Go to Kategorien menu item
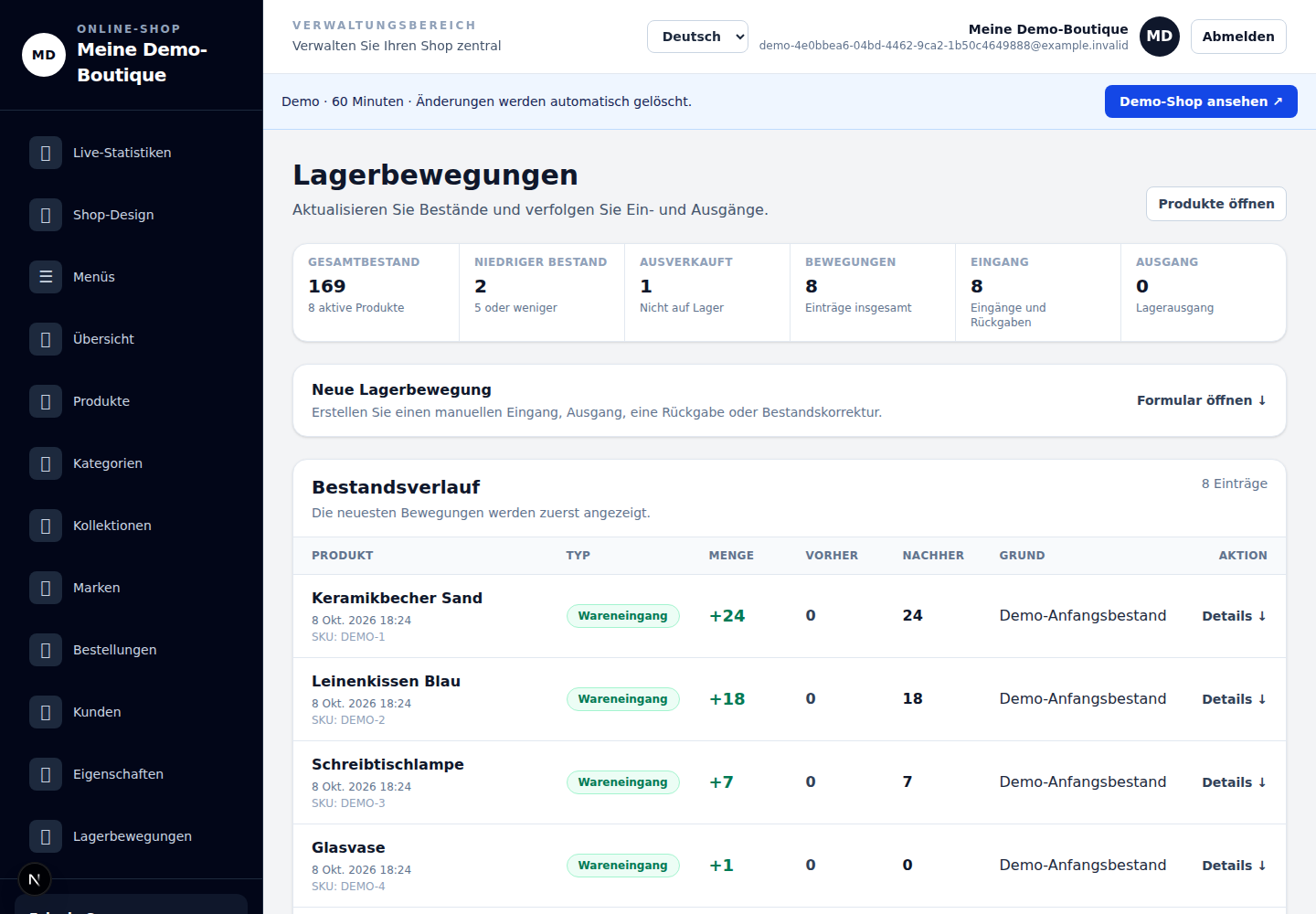The width and height of the screenshot is (1316, 914). [132, 463]
